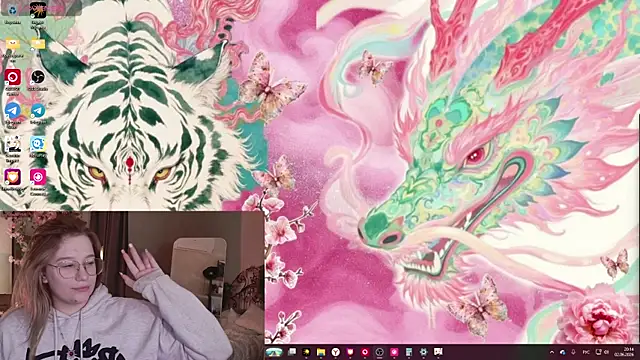The height and width of the screenshot is (360, 640).
Task: Open Task View on the taskbar
Action: coord(292,352)
